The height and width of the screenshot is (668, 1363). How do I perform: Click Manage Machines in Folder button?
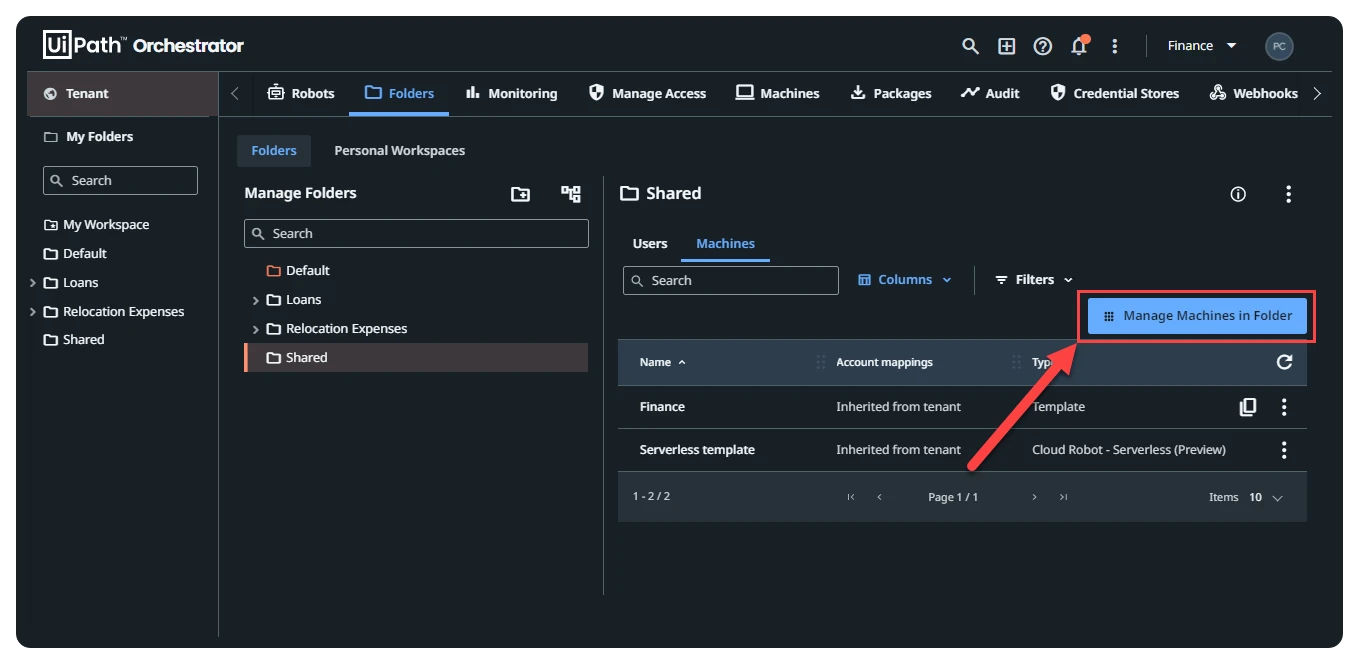click(1197, 316)
